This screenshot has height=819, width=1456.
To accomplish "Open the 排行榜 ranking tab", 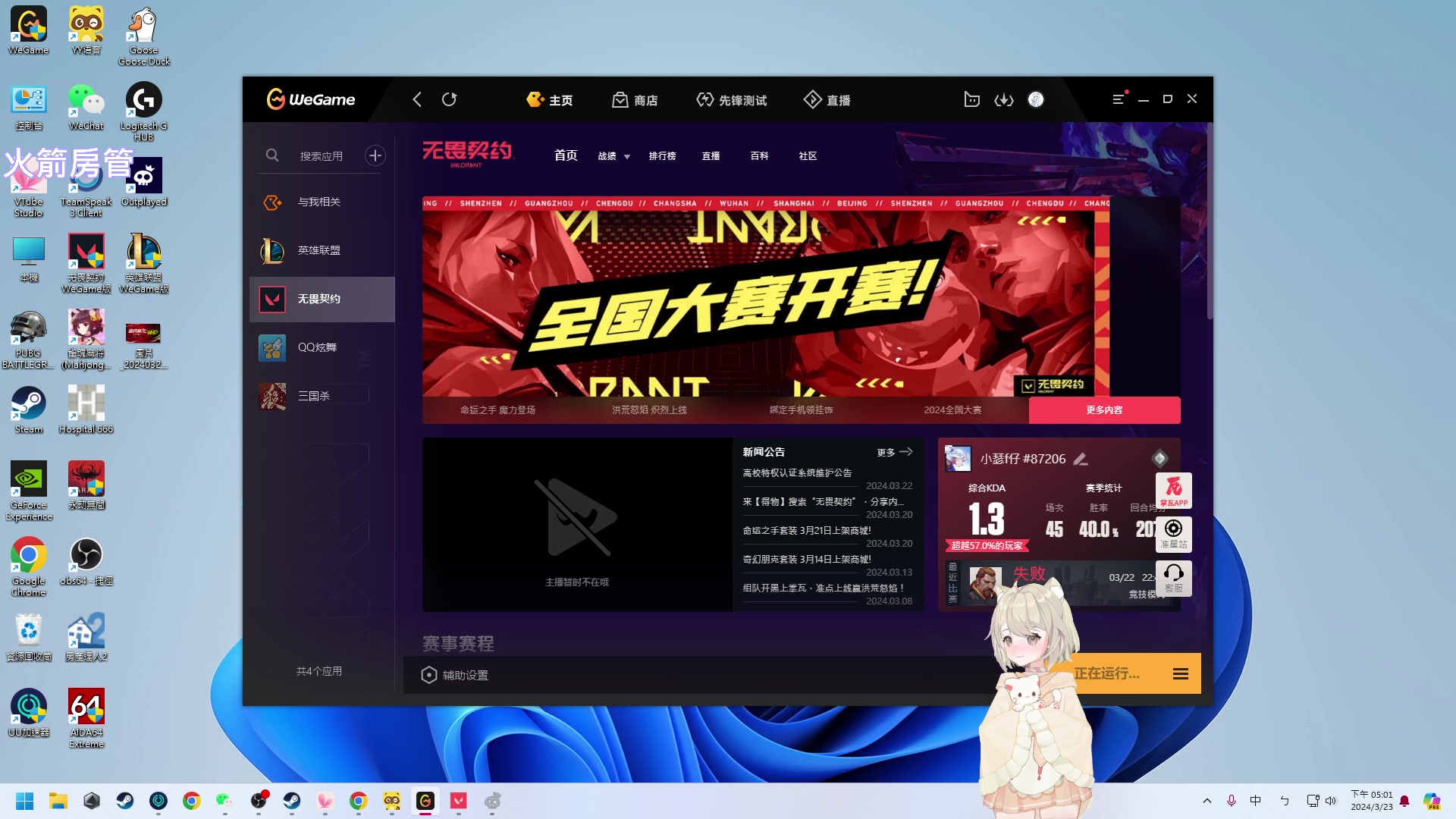I will tap(662, 156).
